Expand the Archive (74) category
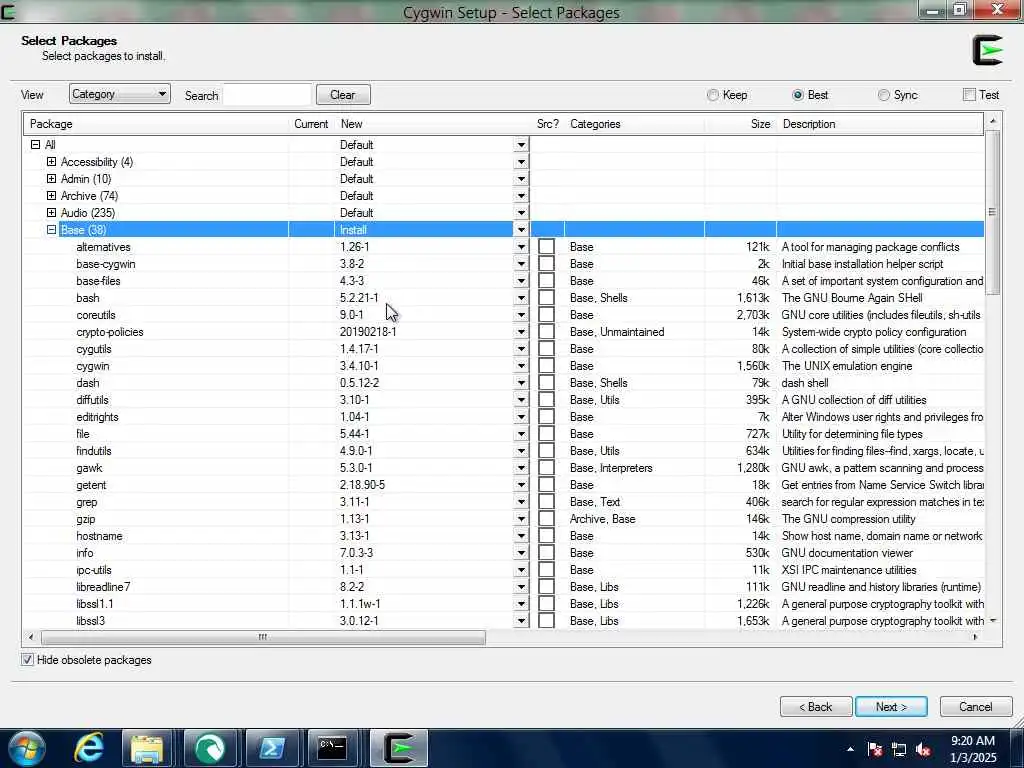Viewport: 1024px width, 768px height. click(52, 195)
